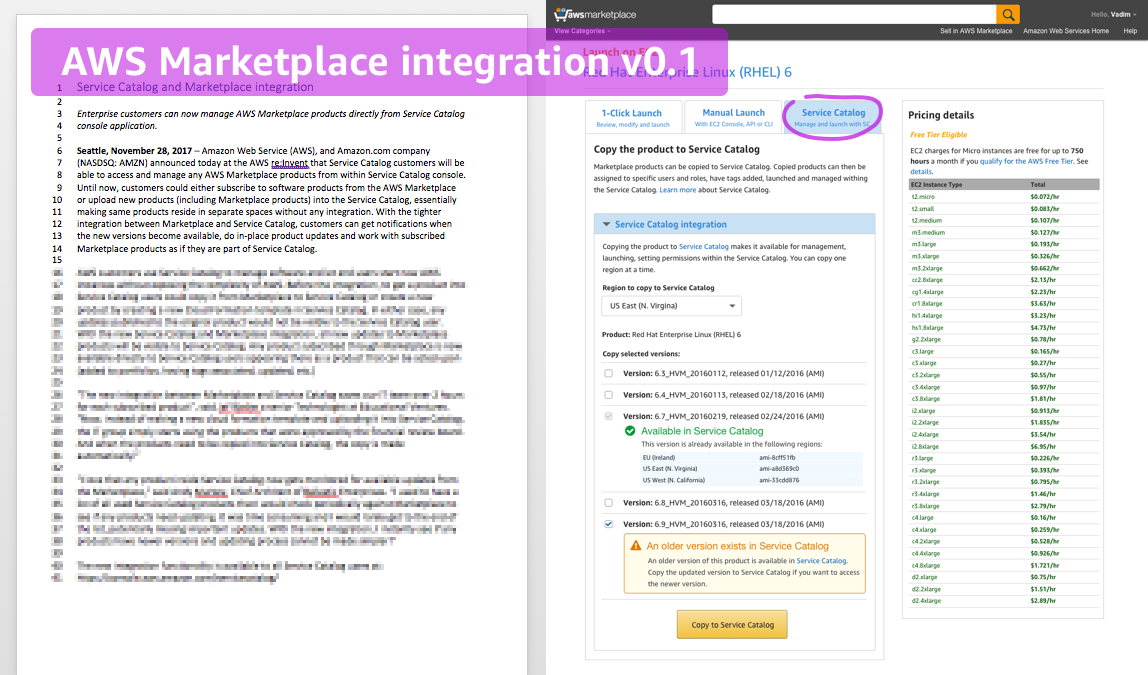Open the Region to copy dropdown
Viewport: 1148px width, 675px height.
point(671,306)
